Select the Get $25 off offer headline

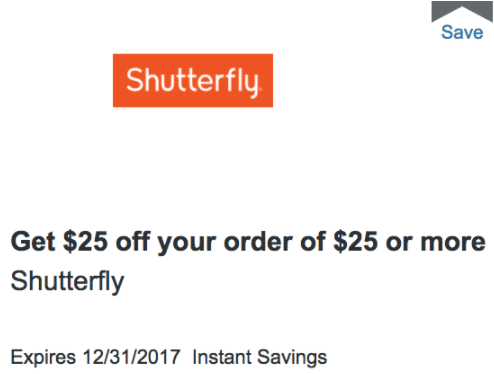point(248,242)
